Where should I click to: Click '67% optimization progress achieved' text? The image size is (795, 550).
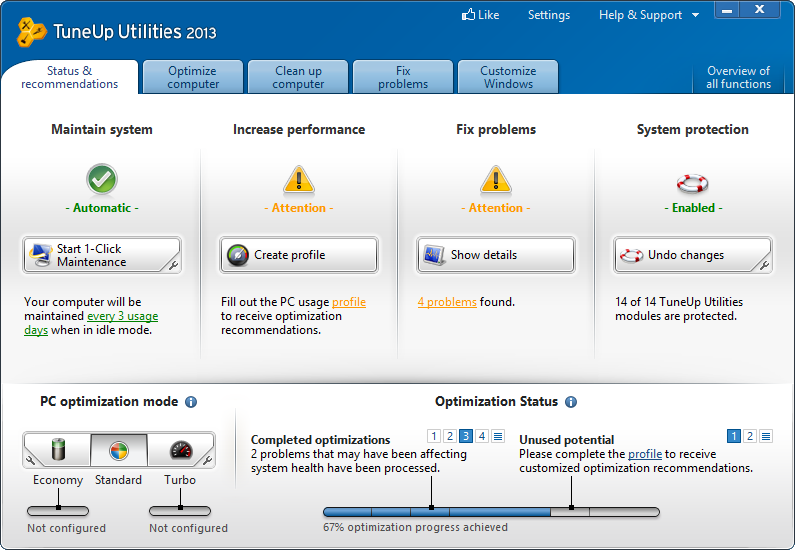(415, 528)
